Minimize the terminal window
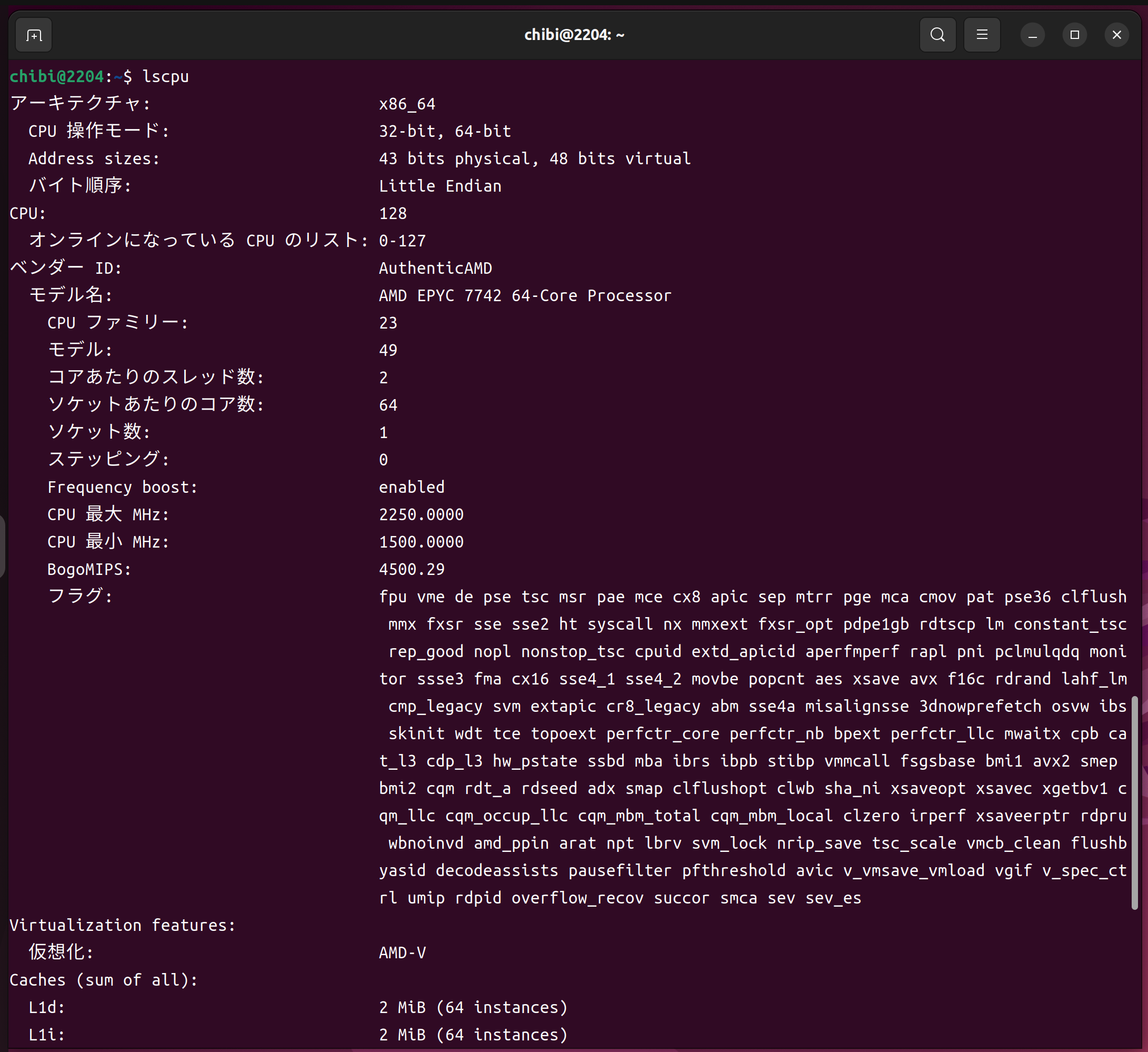 click(x=1032, y=35)
